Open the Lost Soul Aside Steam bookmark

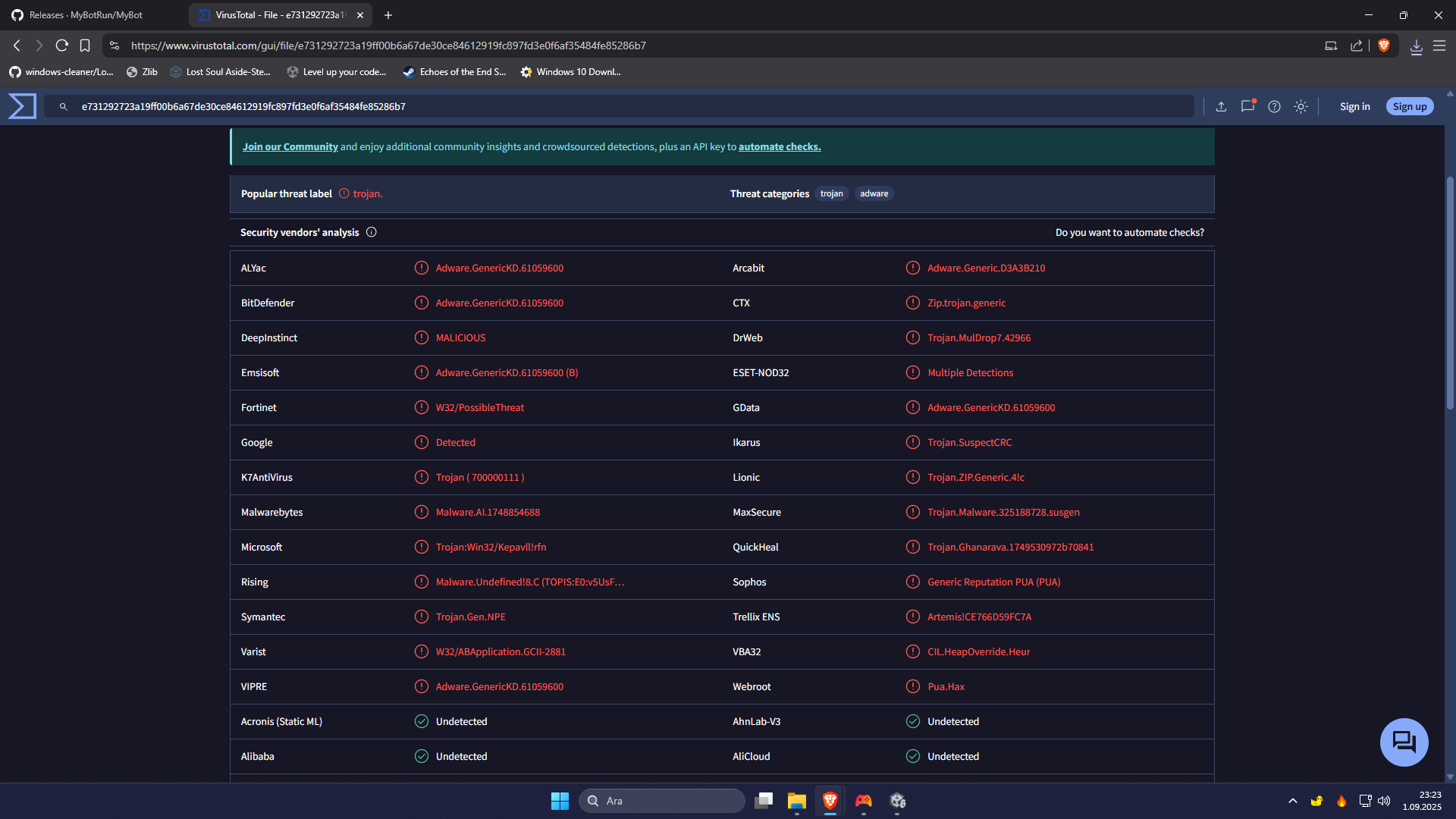[x=221, y=72]
